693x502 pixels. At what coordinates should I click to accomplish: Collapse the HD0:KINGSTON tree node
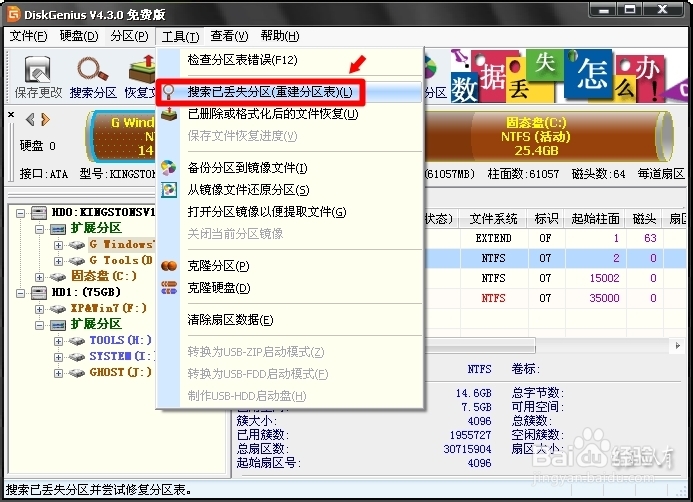(20, 213)
